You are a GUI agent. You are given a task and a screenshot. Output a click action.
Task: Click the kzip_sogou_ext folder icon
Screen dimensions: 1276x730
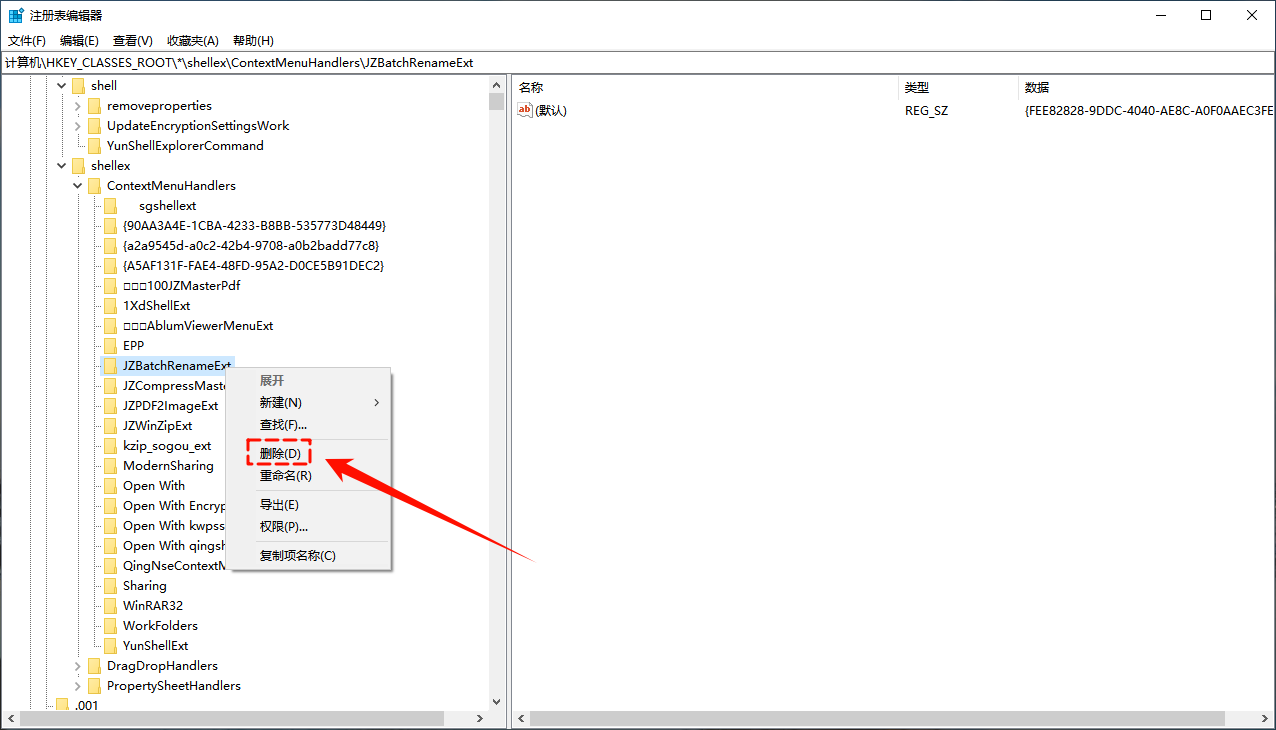[x=110, y=445]
